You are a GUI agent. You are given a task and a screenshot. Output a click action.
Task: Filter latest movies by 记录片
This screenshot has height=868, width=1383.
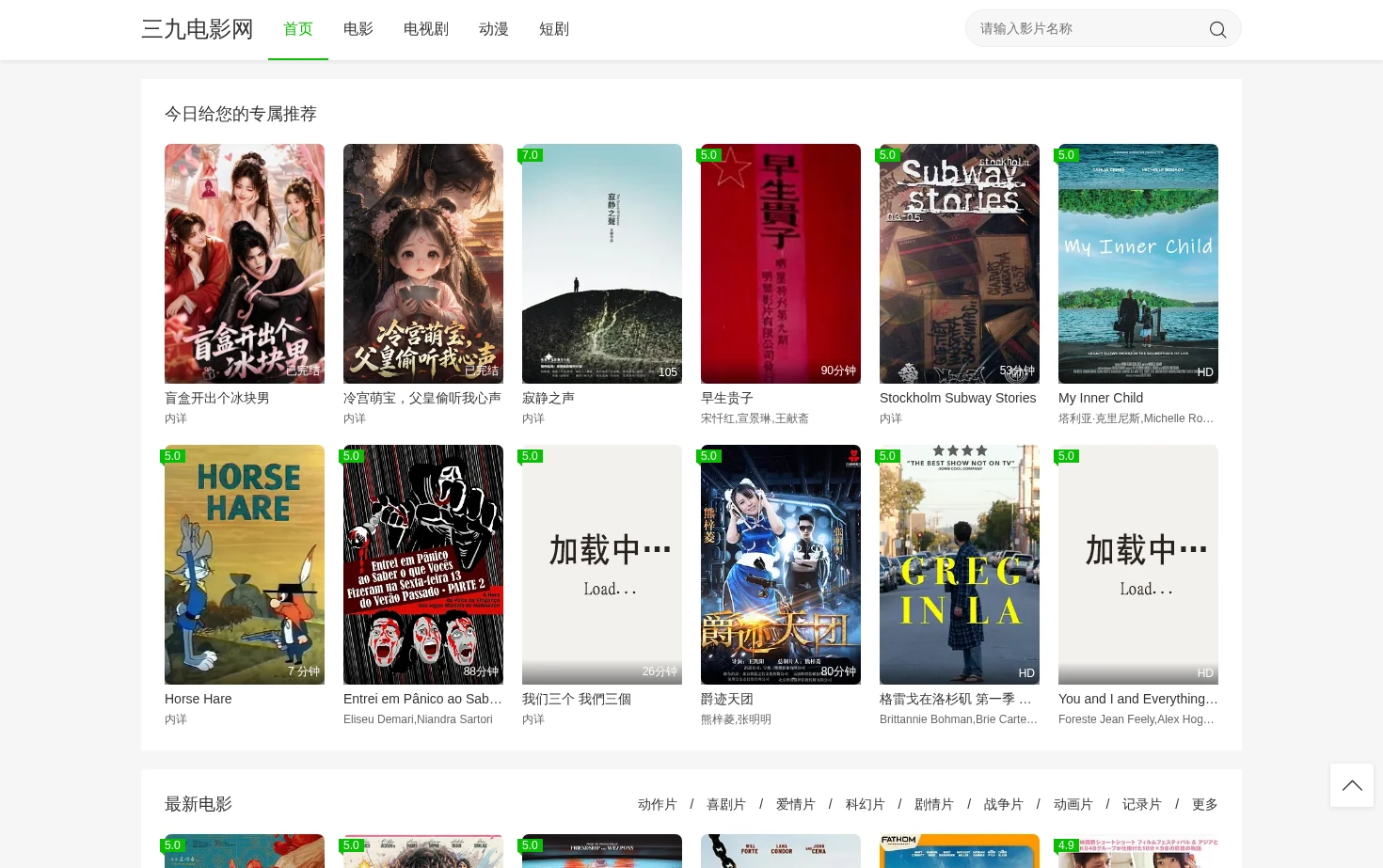[x=1142, y=804]
